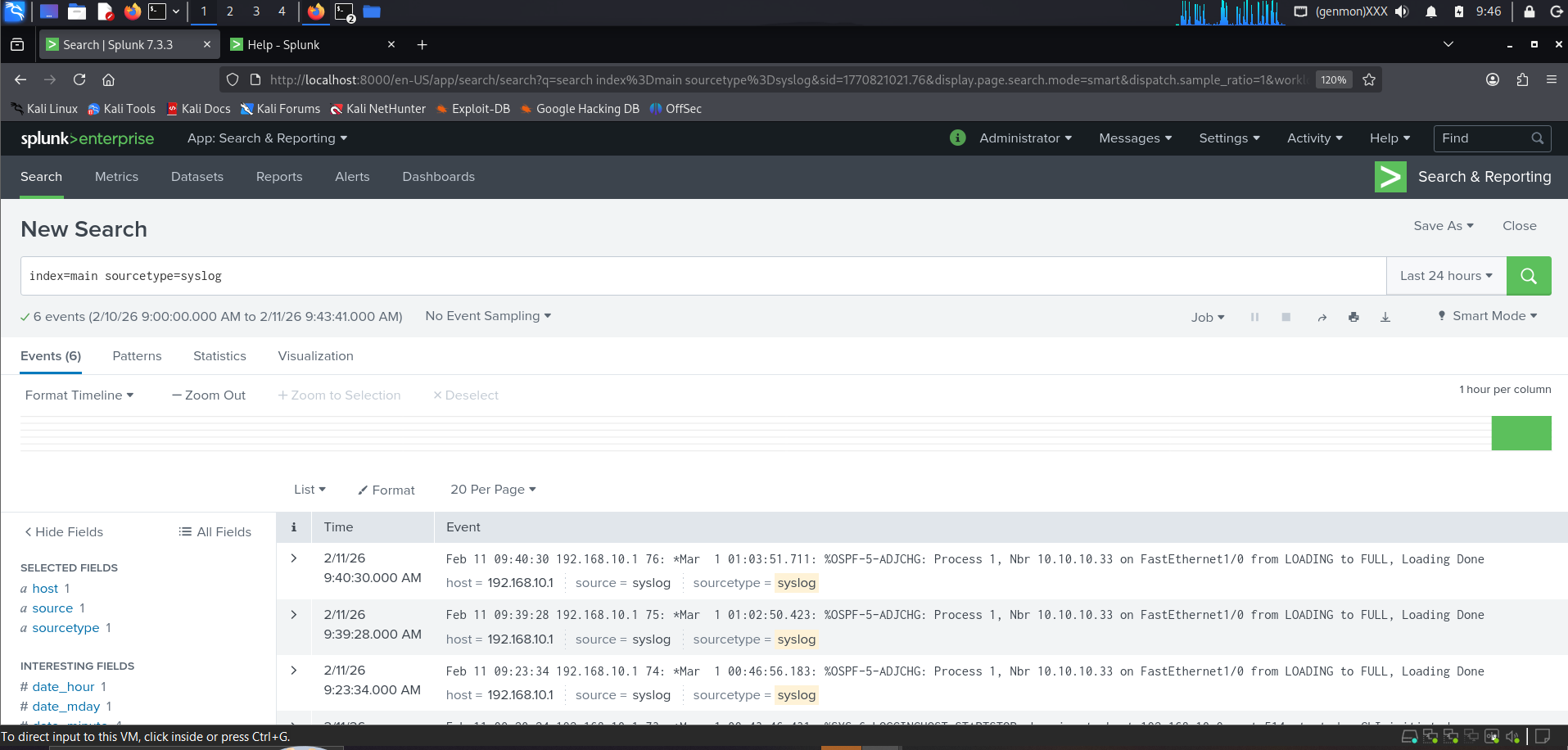1568x750 pixels.
Task: Export the search results
Action: point(1385,317)
